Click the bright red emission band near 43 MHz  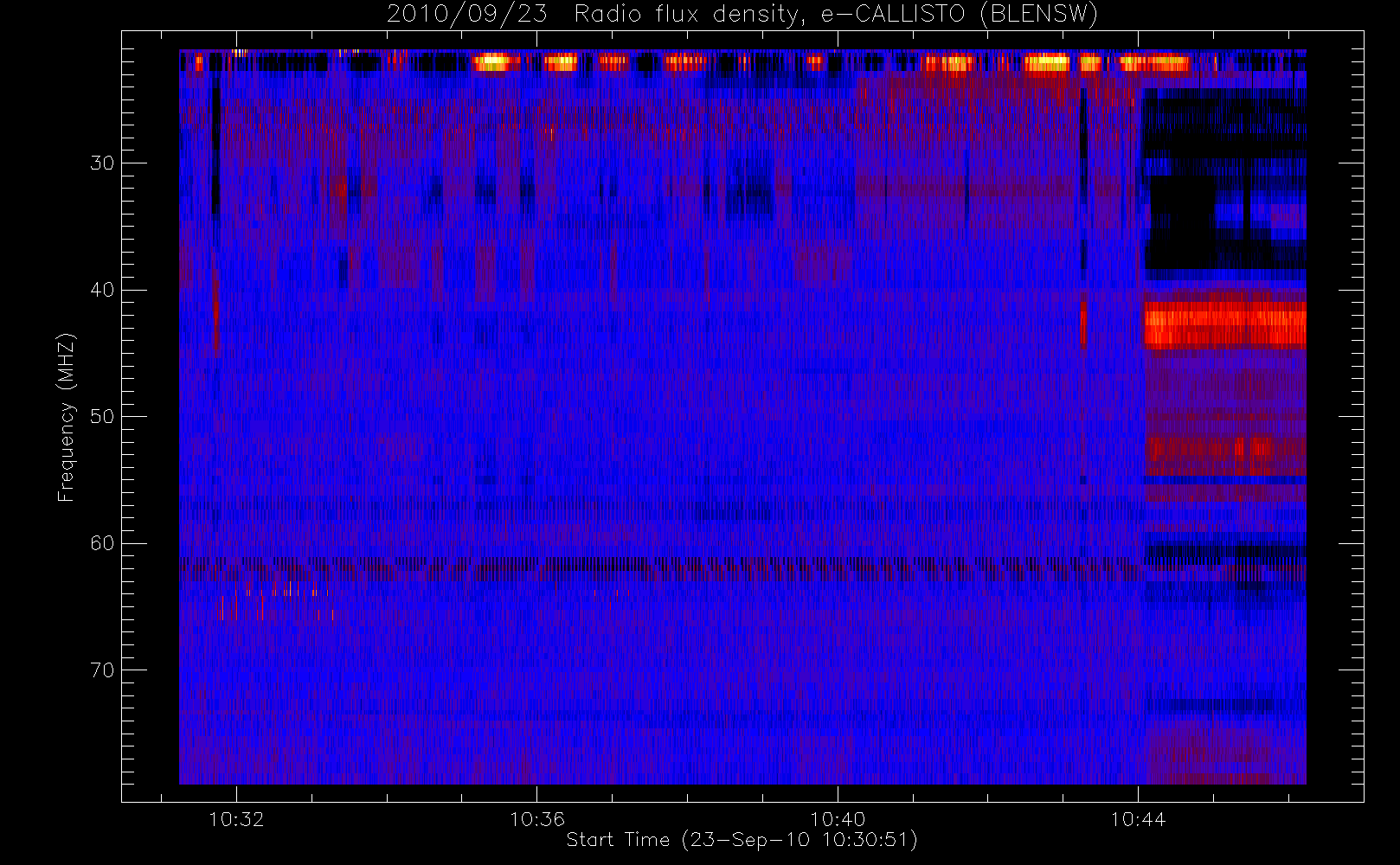(1225, 325)
